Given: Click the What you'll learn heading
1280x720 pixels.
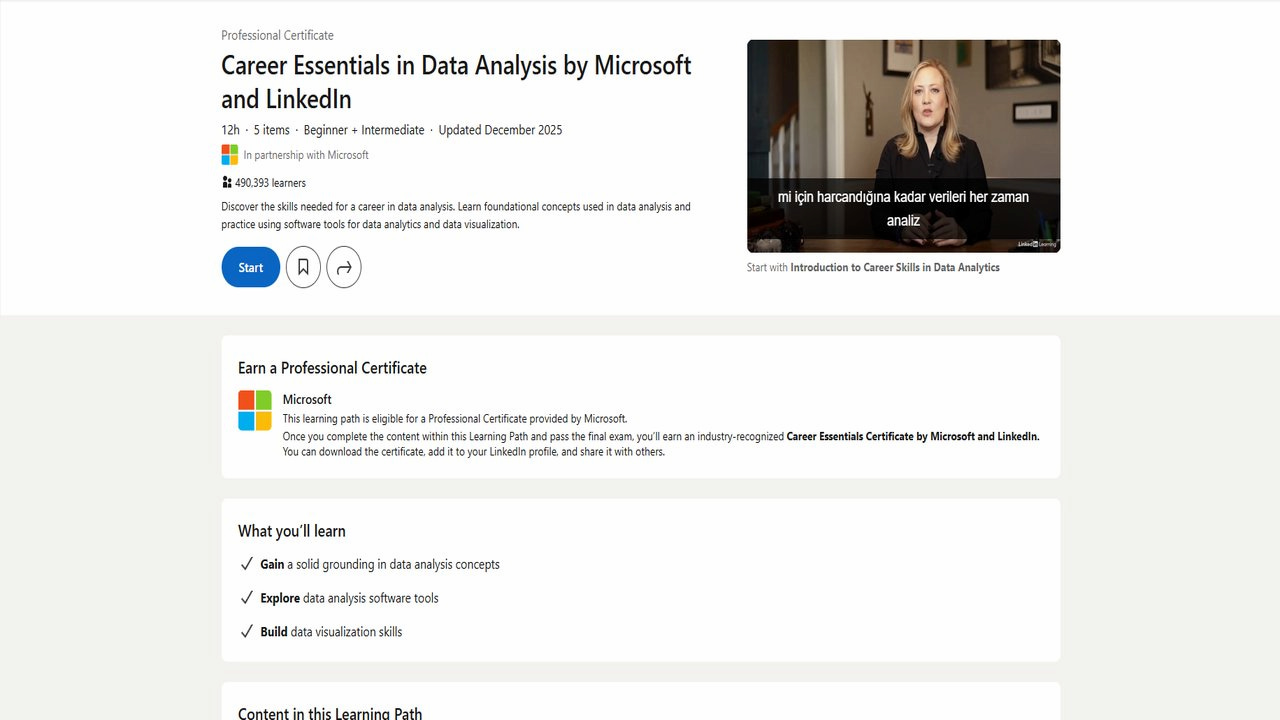Looking at the screenshot, I should [292, 531].
